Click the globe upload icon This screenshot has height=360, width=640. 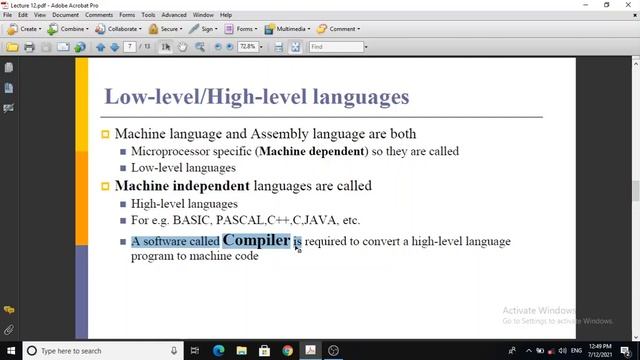(80, 47)
